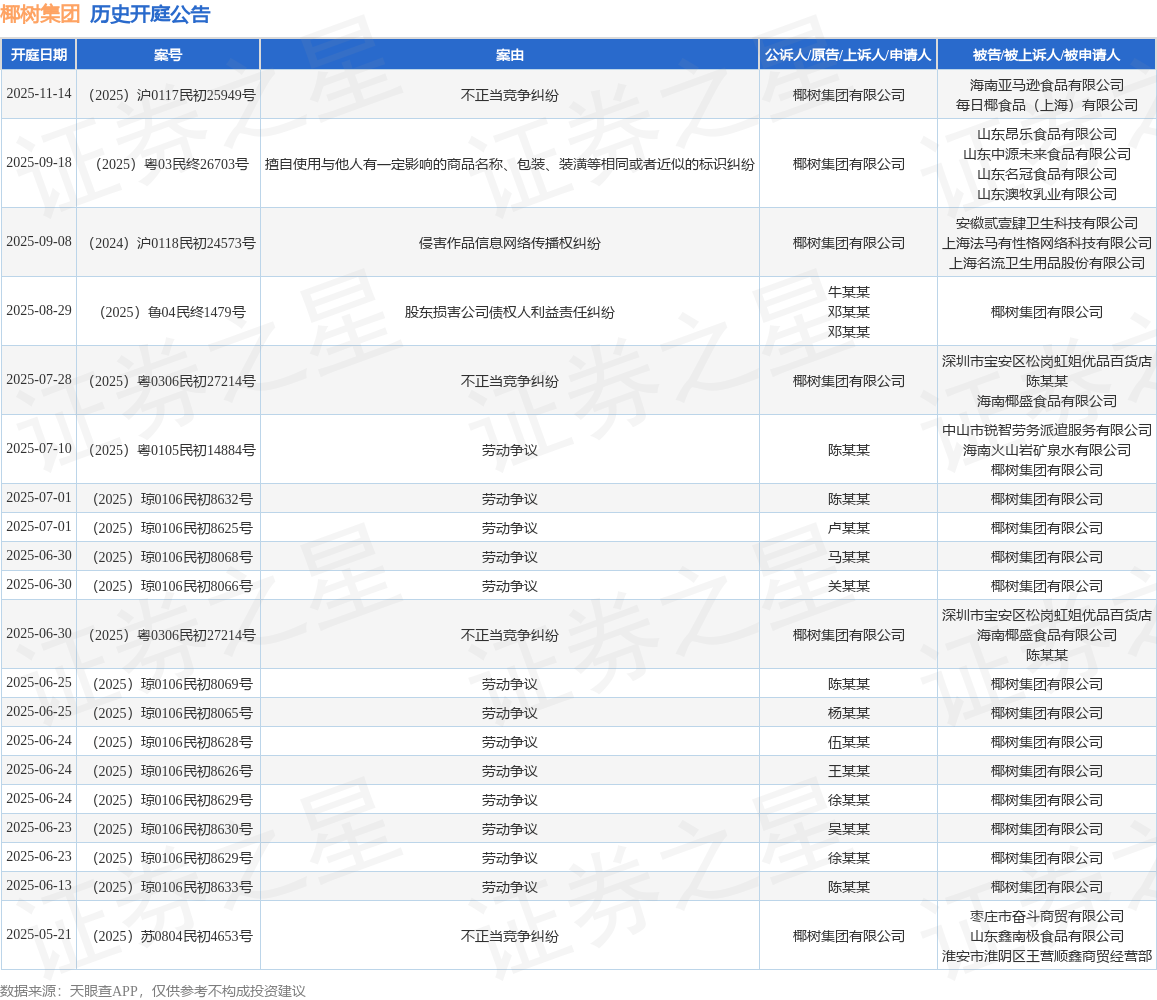Click the 历史开庭公告 heading
Image resolution: width=1157 pixels, height=1000 pixels.
tap(150, 14)
